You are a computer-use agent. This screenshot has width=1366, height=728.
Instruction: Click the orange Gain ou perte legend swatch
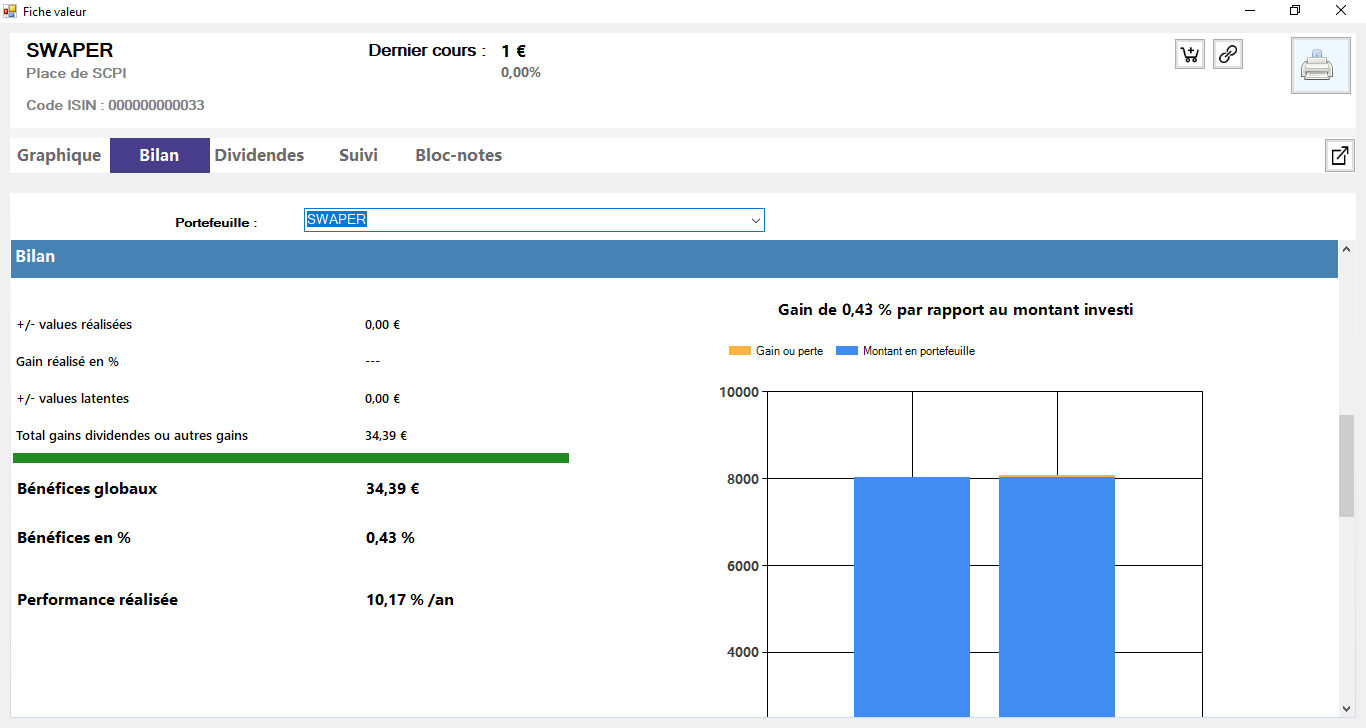[x=739, y=351]
